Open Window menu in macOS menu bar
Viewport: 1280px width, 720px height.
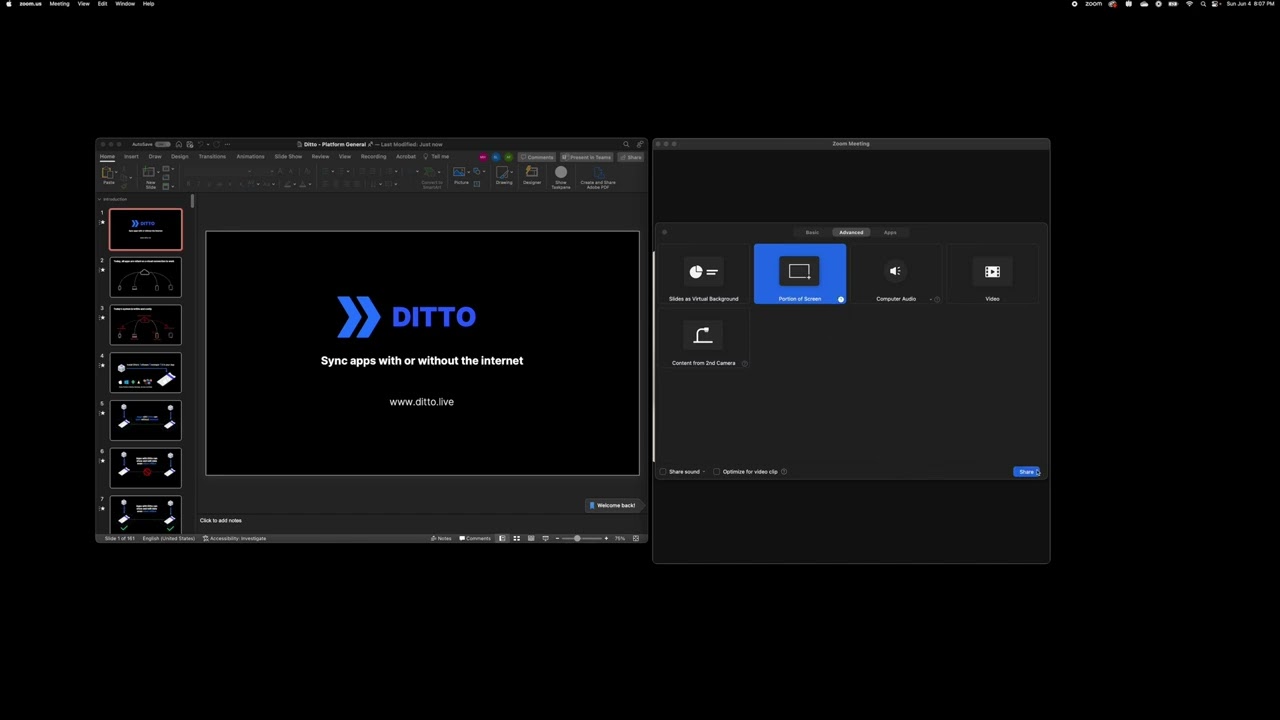pyautogui.click(x=125, y=4)
